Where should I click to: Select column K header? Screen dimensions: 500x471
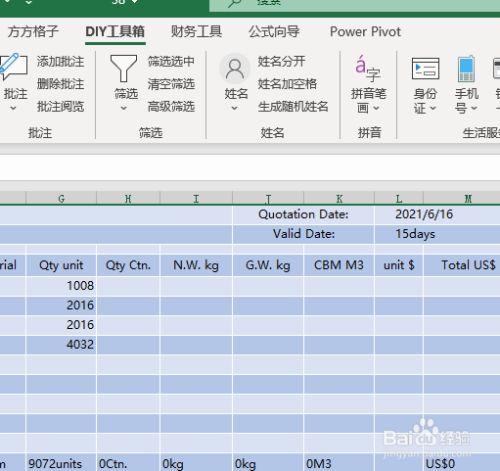[339, 199]
